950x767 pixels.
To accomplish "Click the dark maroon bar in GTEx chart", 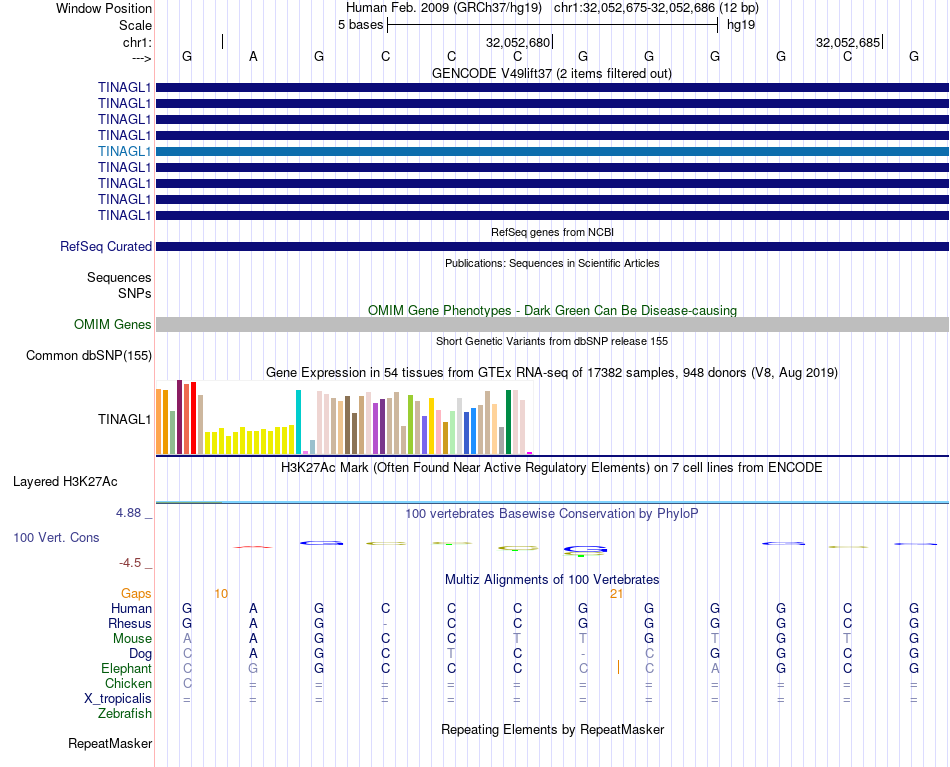I will 179,417.
